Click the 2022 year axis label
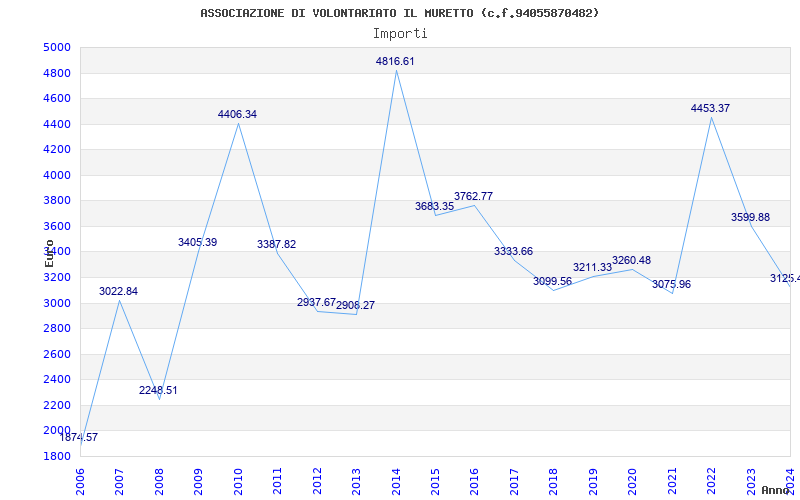Screen dimensions: 800x500 point(711,482)
